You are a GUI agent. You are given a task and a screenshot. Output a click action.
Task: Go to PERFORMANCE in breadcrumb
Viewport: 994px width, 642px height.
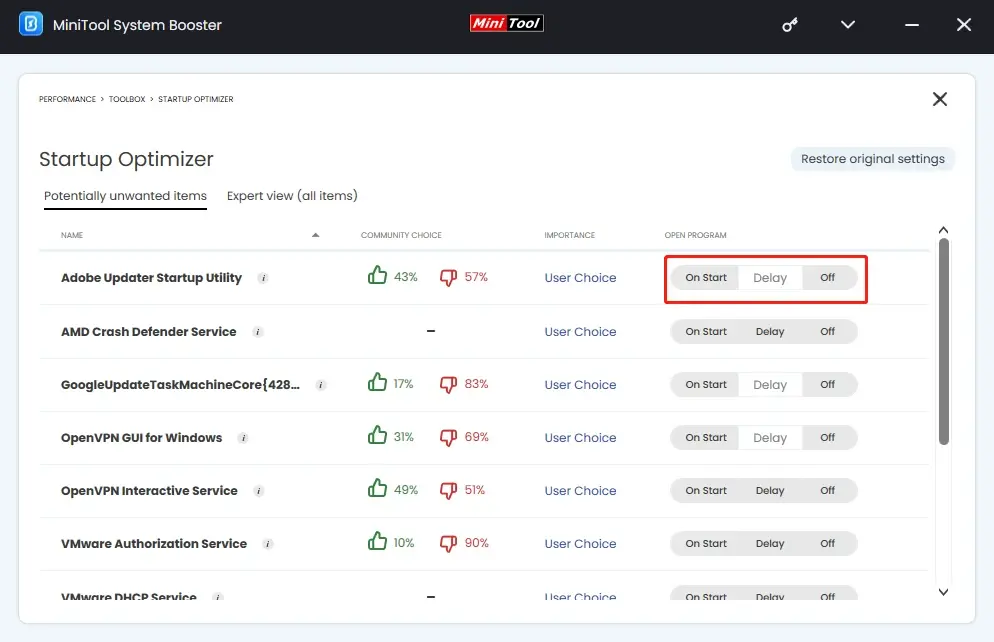click(67, 100)
